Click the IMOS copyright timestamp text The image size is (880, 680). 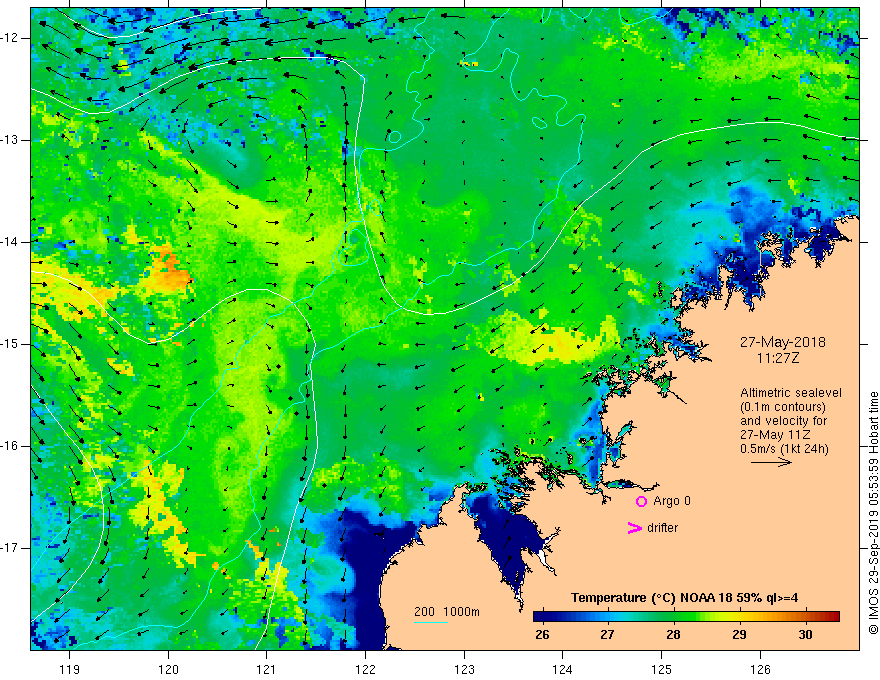click(873, 513)
